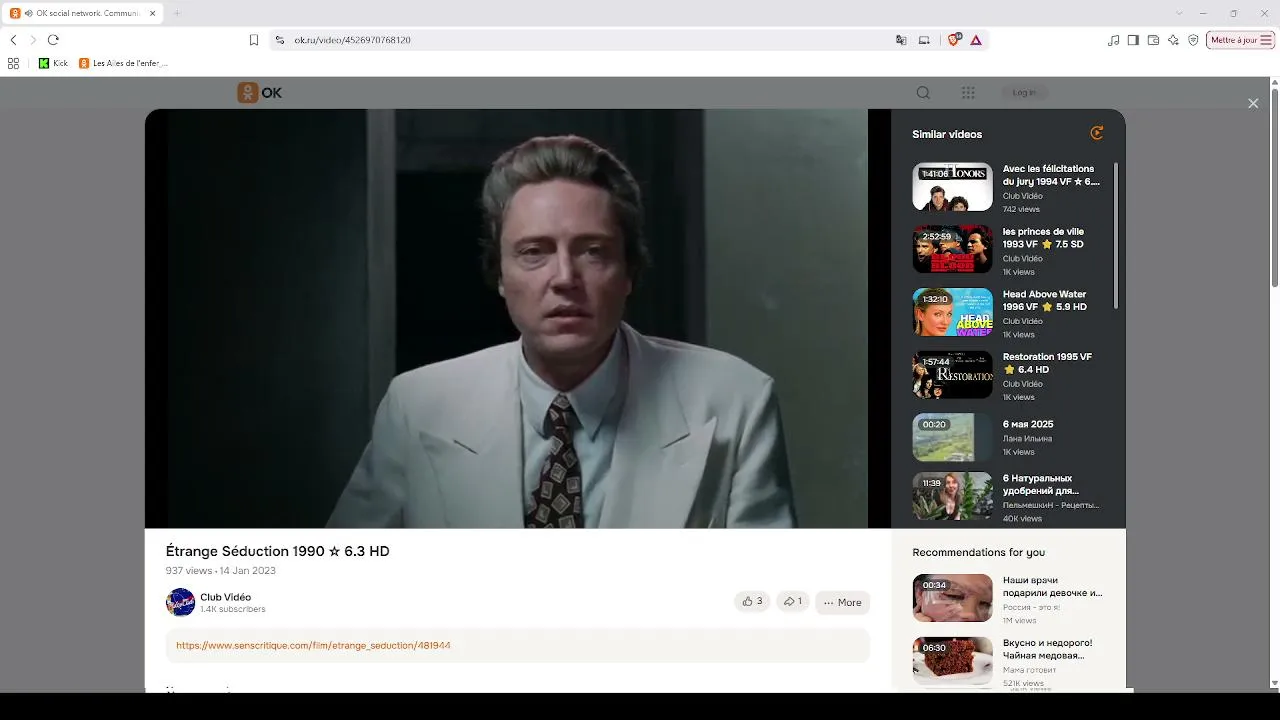The height and width of the screenshot is (720, 1280).
Task: Open the Brave Wallet icon
Action: click(1153, 40)
